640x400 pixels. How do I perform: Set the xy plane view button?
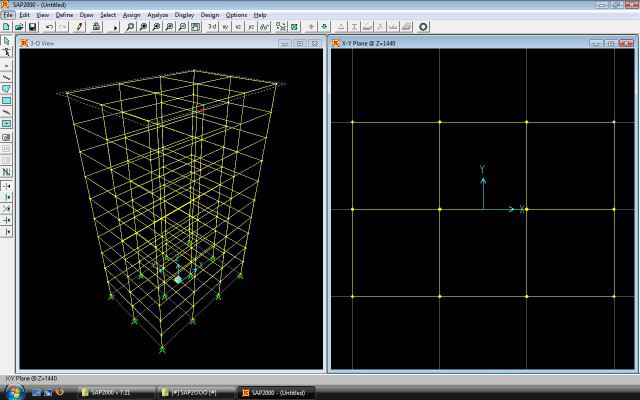[x=225, y=27]
